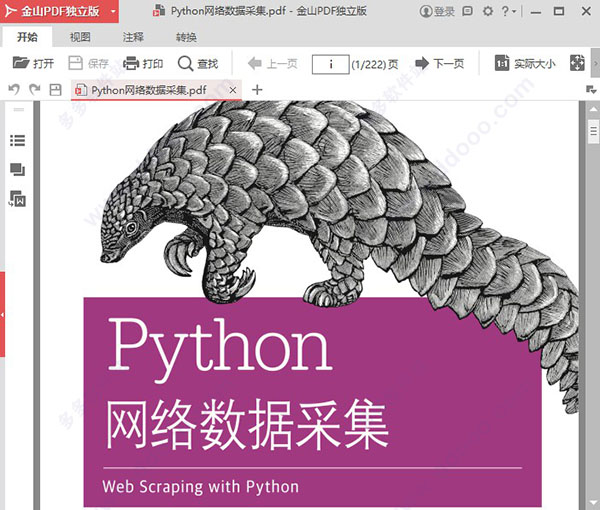
Task: Set zoom to 实际大小
Action: pyautogui.click(x=525, y=64)
